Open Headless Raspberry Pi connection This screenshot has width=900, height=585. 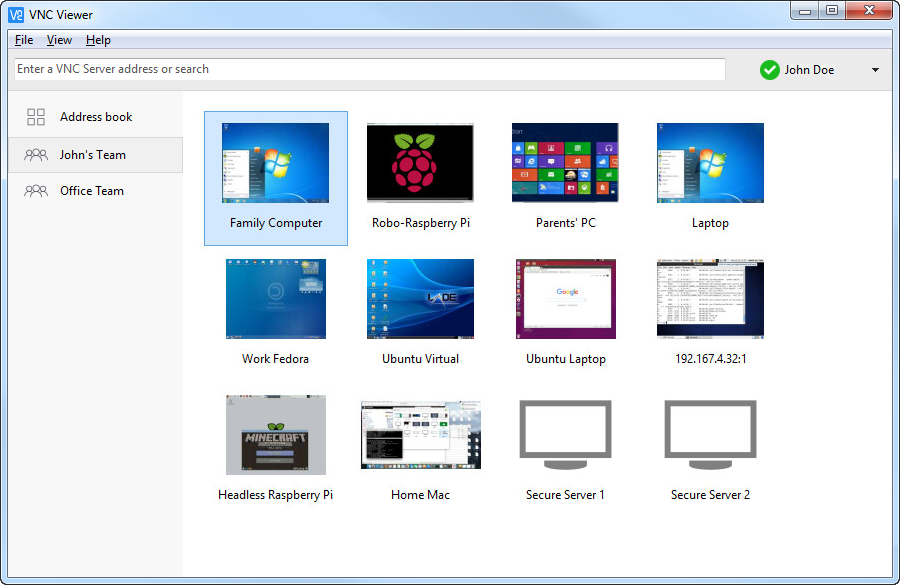tap(275, 434)
